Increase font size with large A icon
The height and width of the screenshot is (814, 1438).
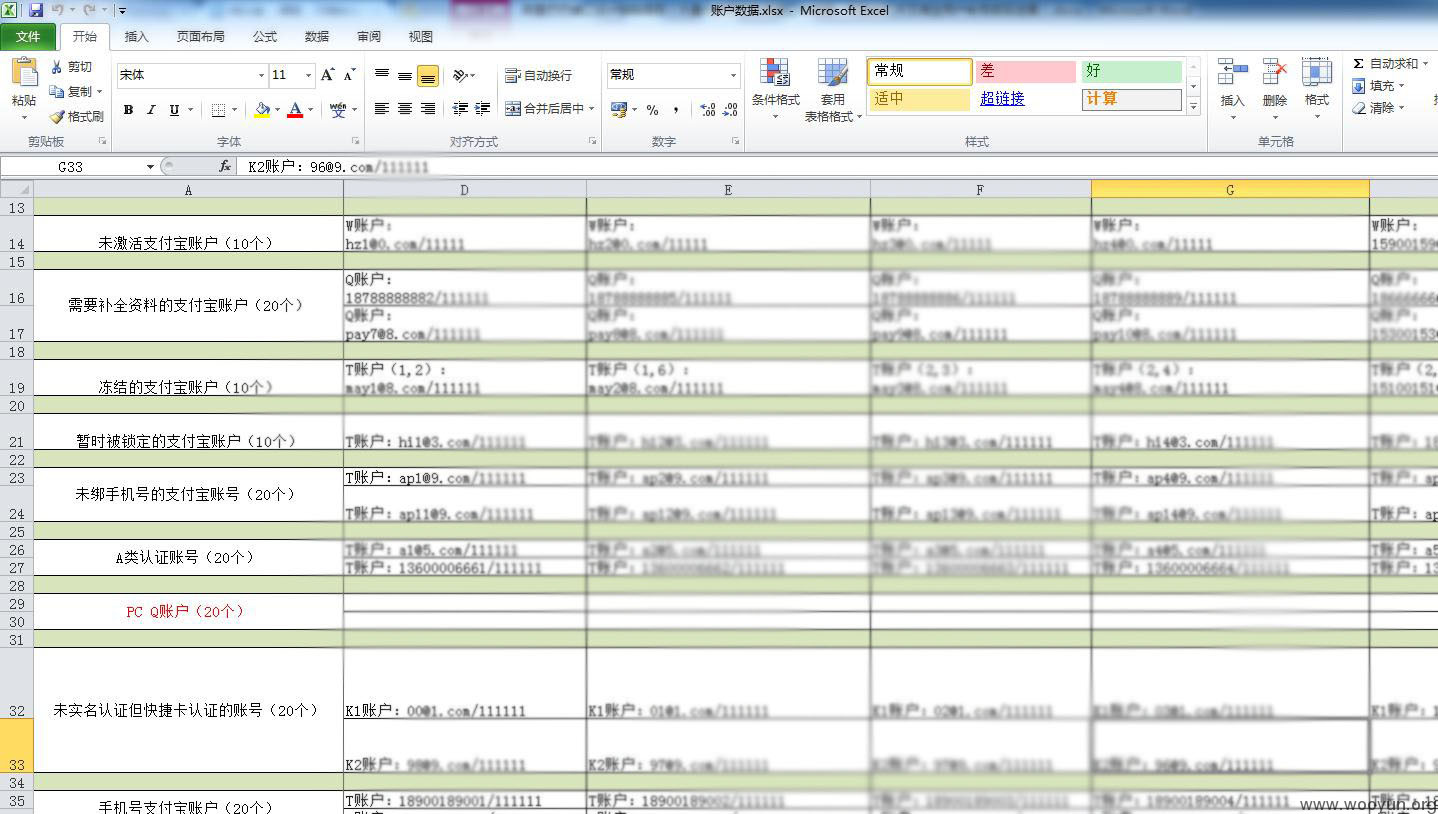328,75
